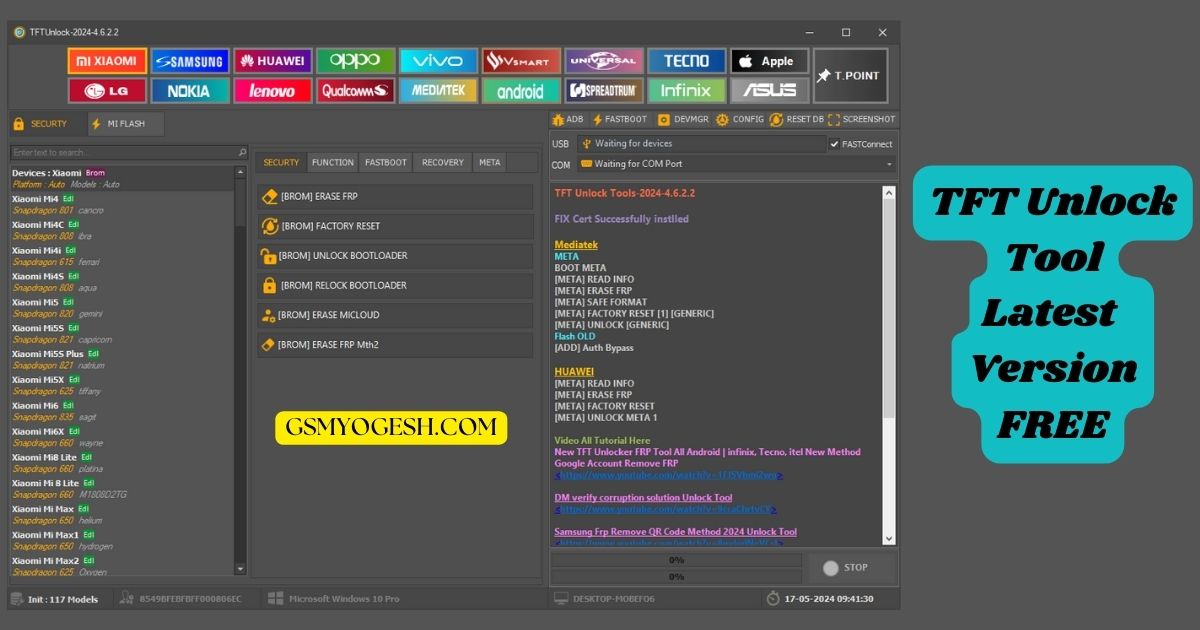Viewport: 1200px width, 630px height.
Task: Select the Vsmart brand button
Action: [521, 61]
